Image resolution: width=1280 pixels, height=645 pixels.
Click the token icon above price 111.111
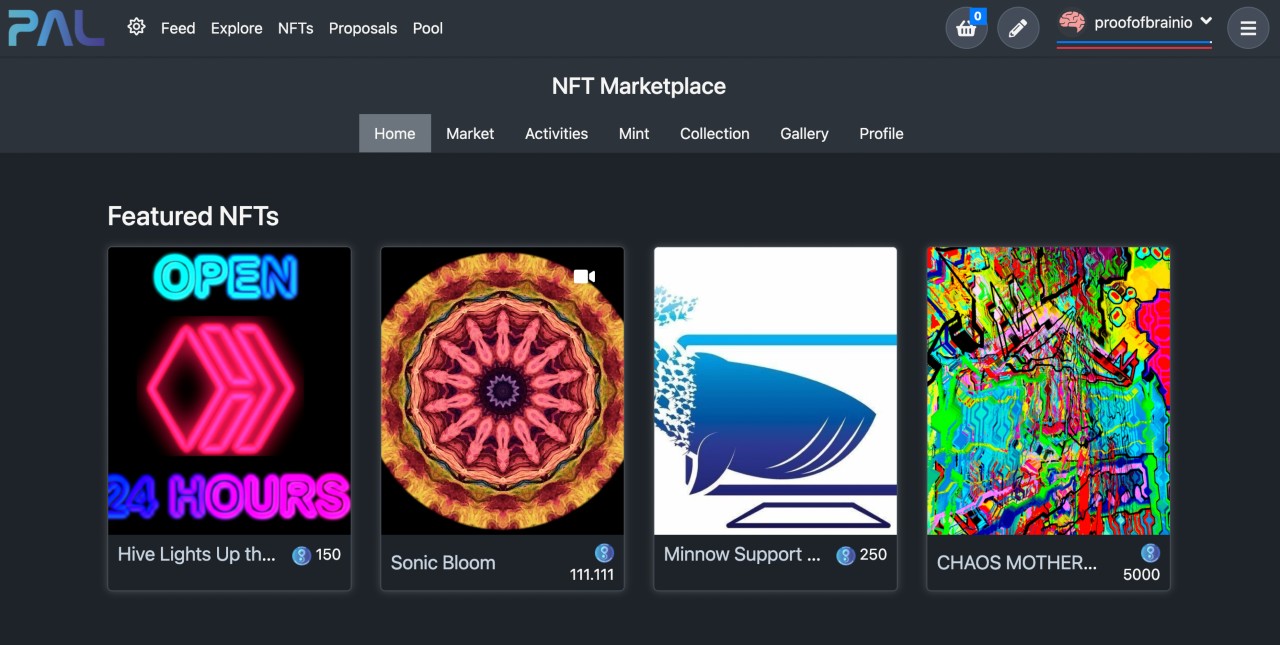point(604,553)
